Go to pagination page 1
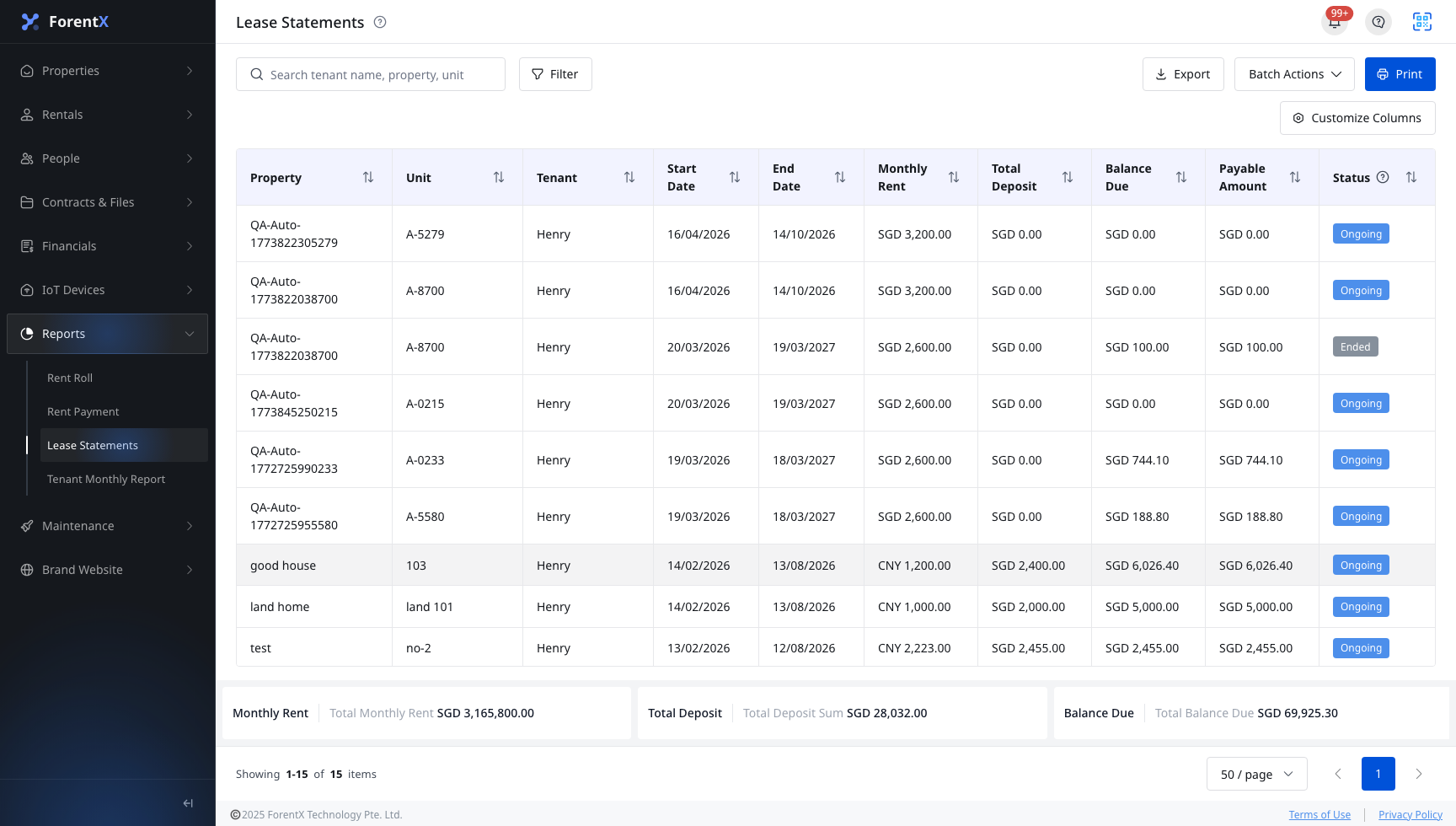The width and height of the screenshot is (1456, 826). coord(1378,774)
